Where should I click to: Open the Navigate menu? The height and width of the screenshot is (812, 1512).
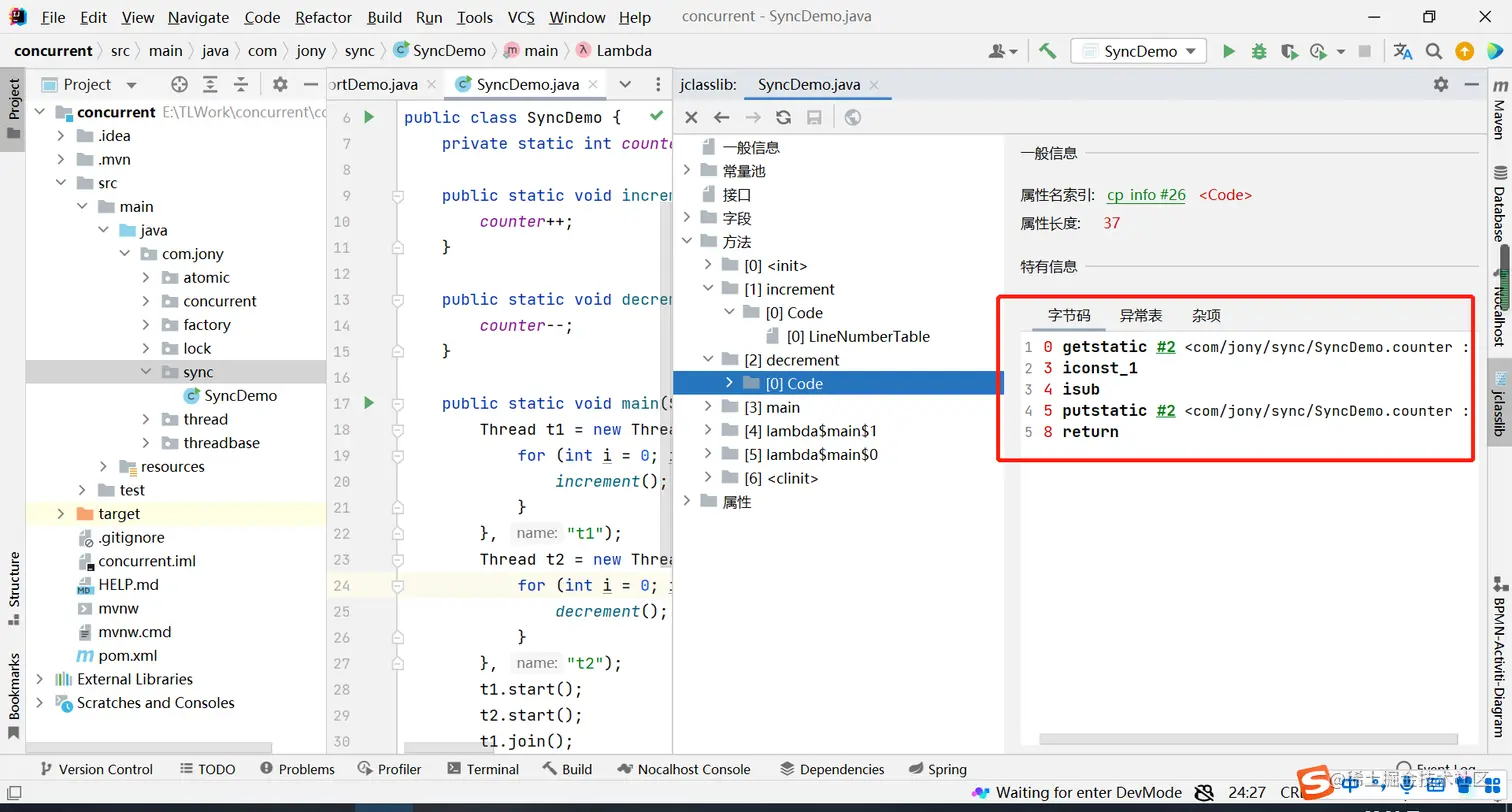click(198, 17)
